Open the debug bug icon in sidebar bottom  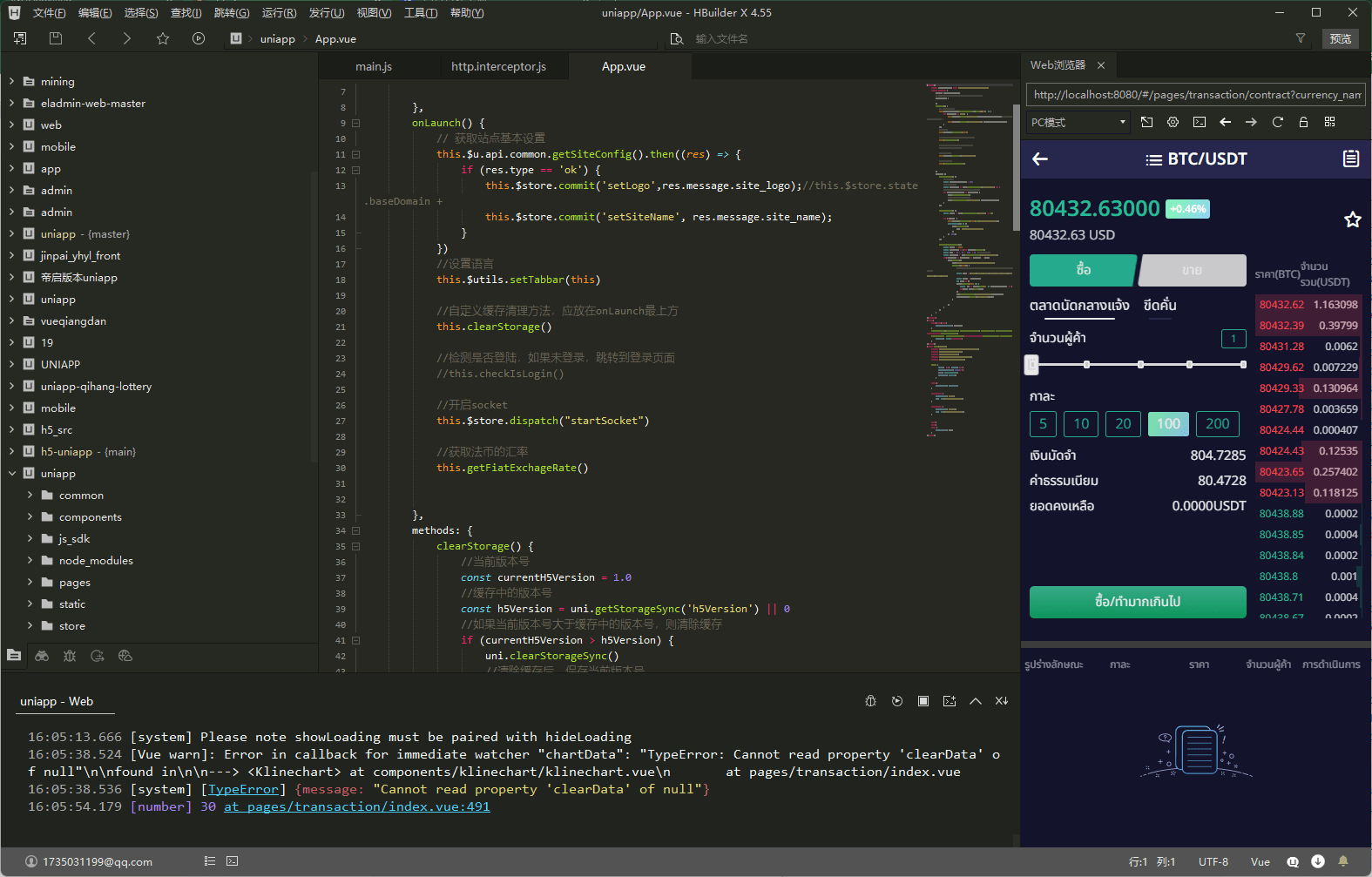70,656
